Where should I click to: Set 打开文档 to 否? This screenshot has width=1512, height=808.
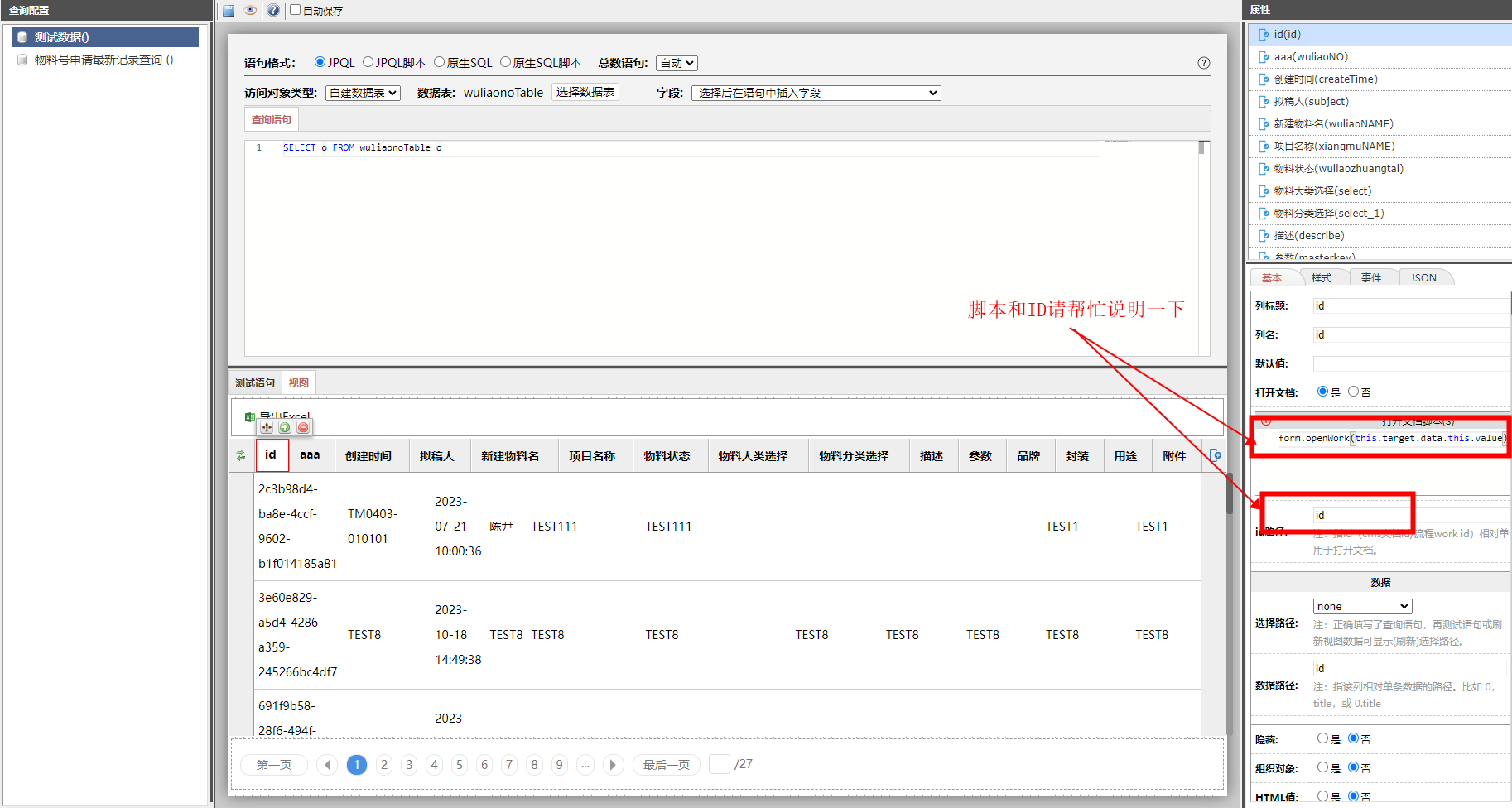1353,392
